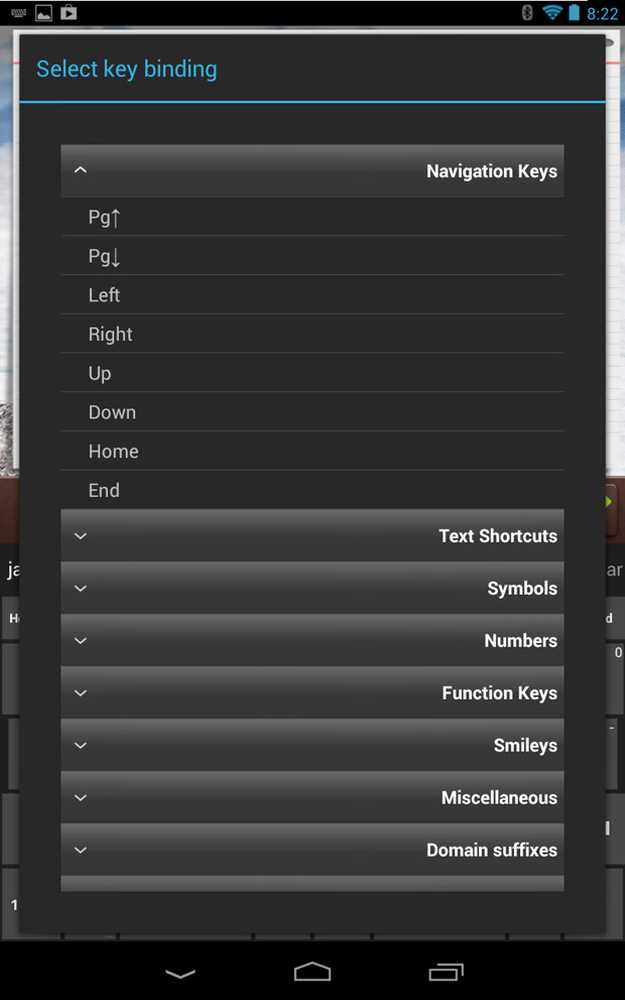The height and width of the screenshot is (1000, 625).
Task: Expand the Symbols section
Action: (x=312, y=587)
